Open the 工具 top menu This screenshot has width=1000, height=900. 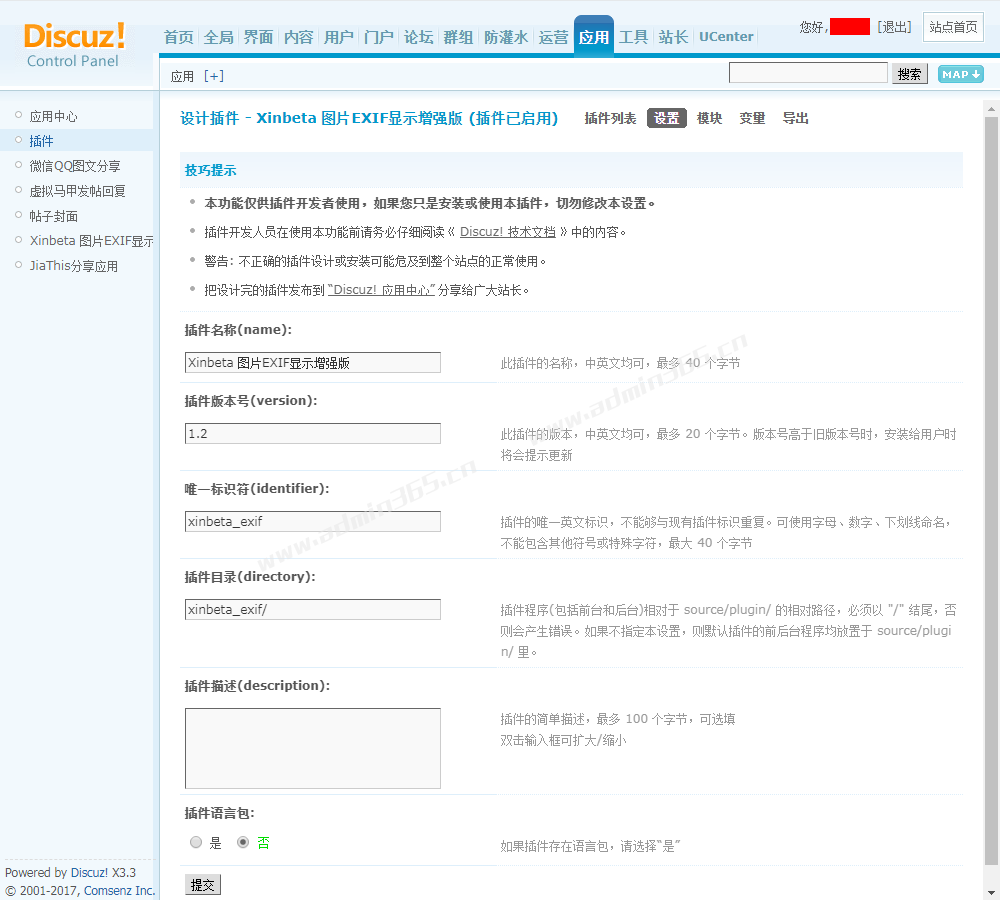point(633,37)
